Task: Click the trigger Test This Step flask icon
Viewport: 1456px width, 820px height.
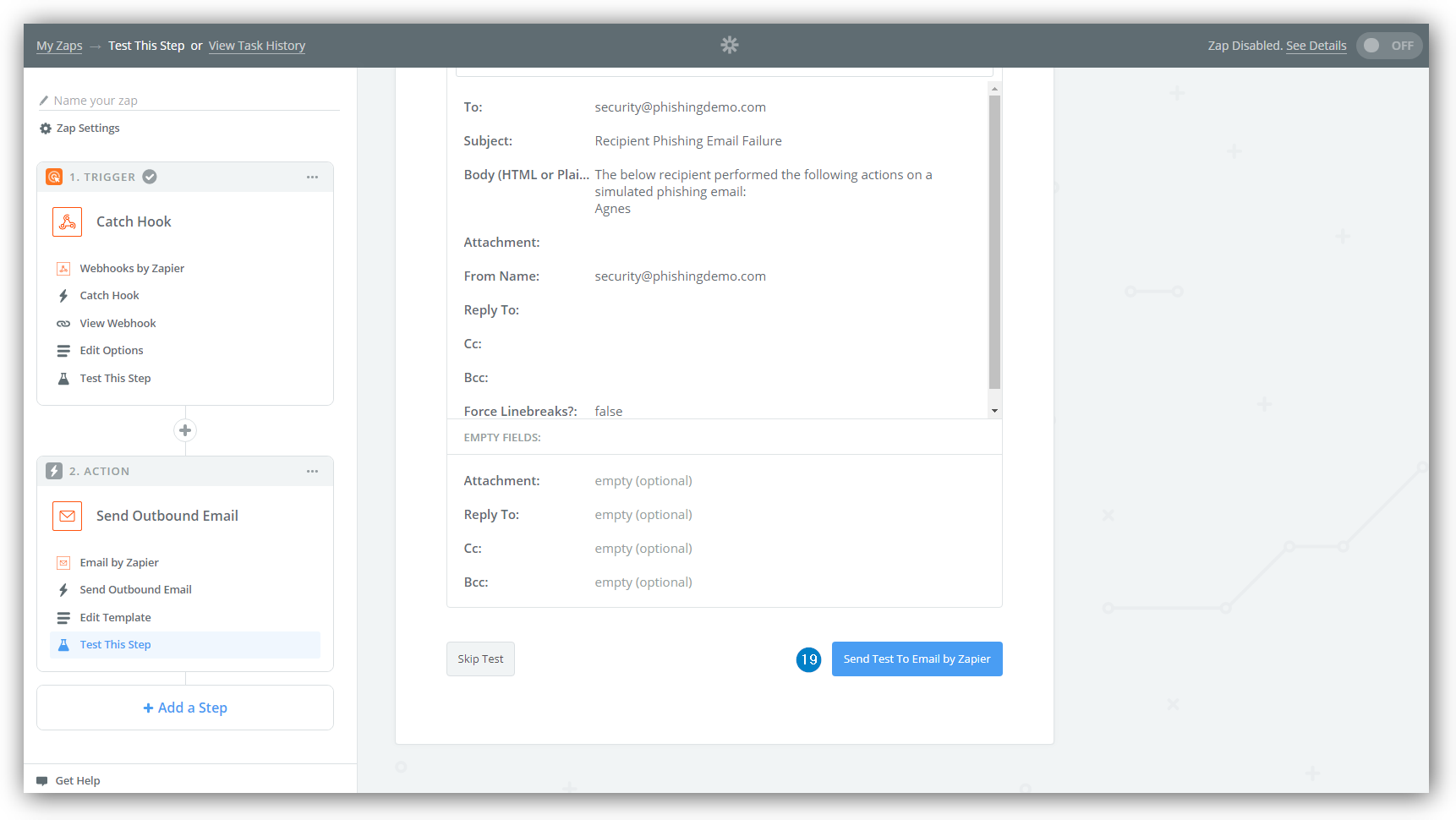Action: click(63, 379)
